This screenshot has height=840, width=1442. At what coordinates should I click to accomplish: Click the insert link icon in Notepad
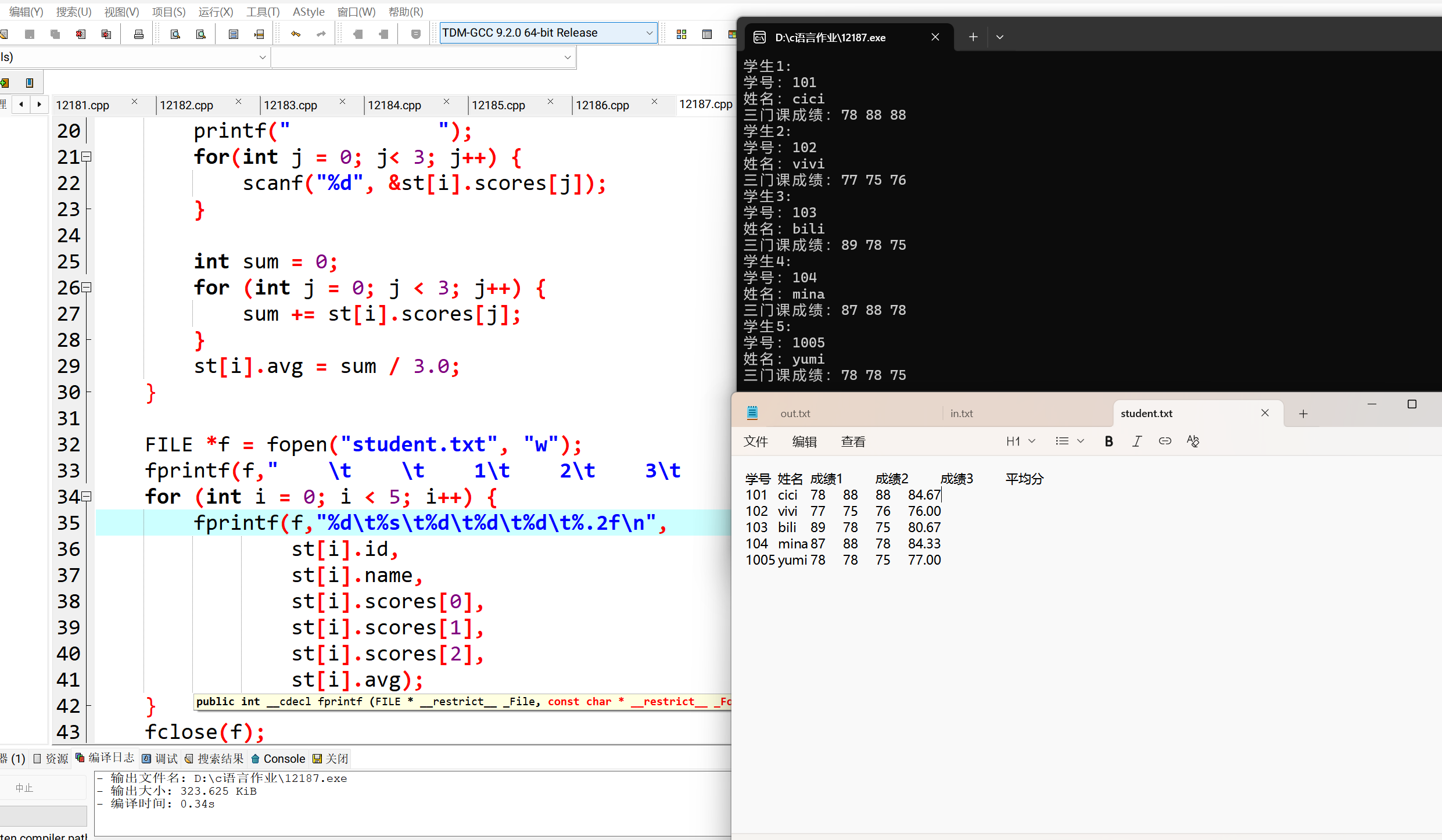tap(1164, 441)
